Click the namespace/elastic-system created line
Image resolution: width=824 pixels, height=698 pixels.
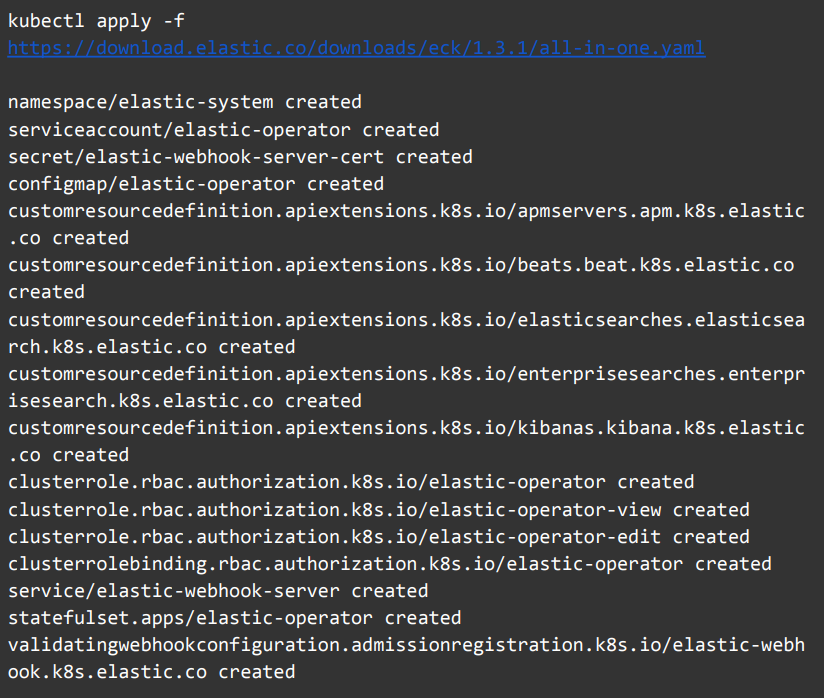tap(185, 102)
